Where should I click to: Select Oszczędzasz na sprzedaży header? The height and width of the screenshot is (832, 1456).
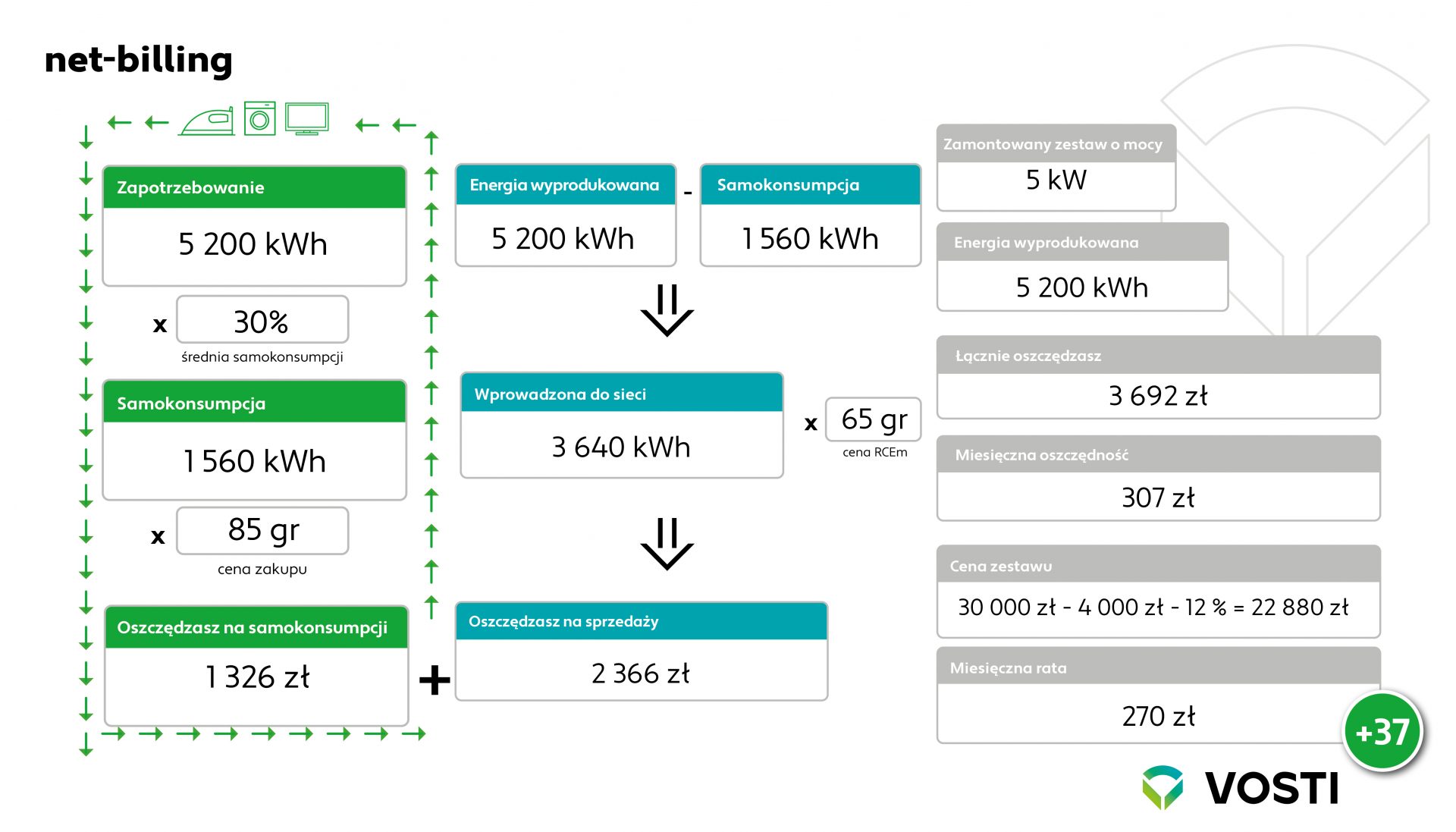pyautogui.click(x=642, y=621)
